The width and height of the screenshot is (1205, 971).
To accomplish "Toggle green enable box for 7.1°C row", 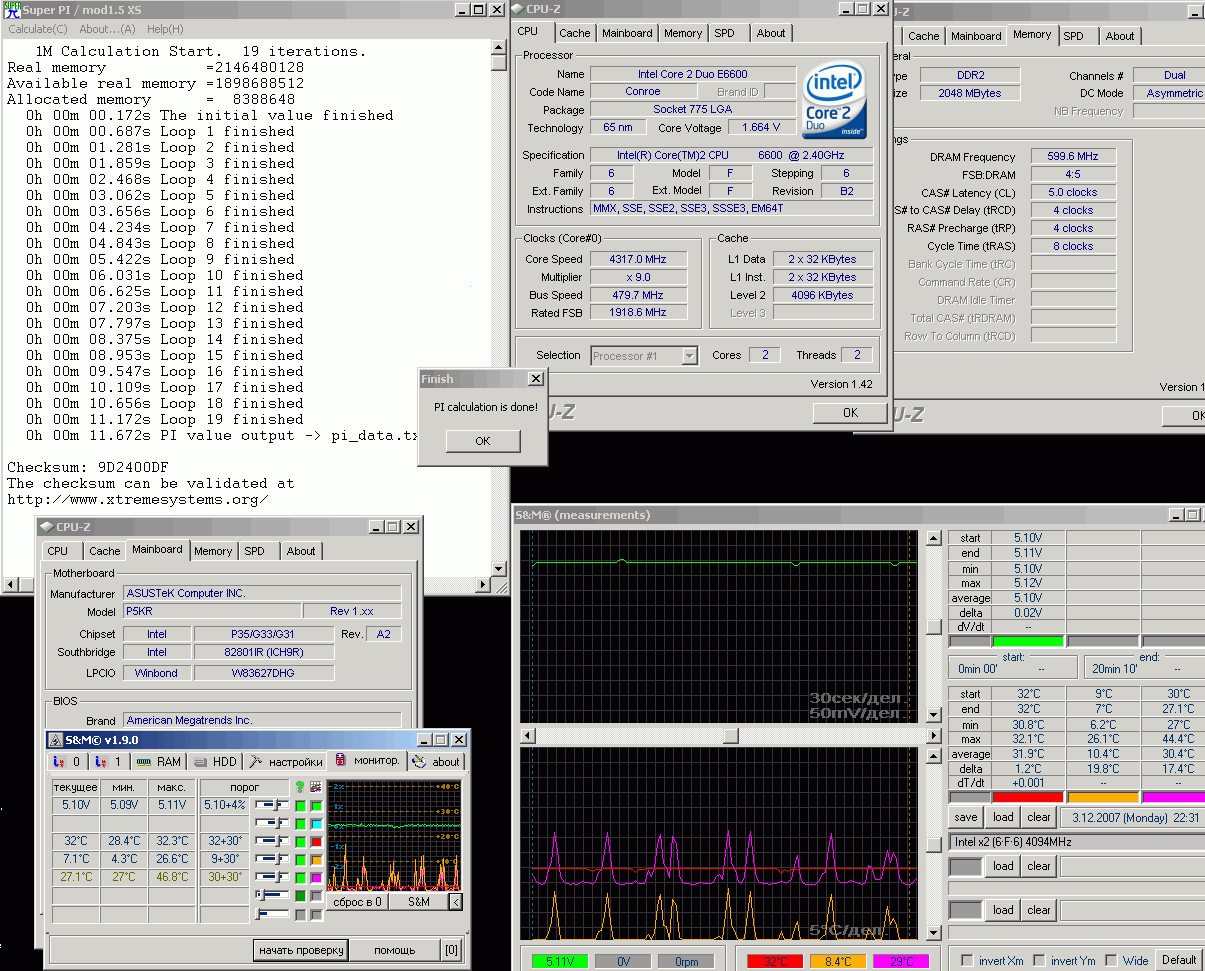I will click(300, 859).
